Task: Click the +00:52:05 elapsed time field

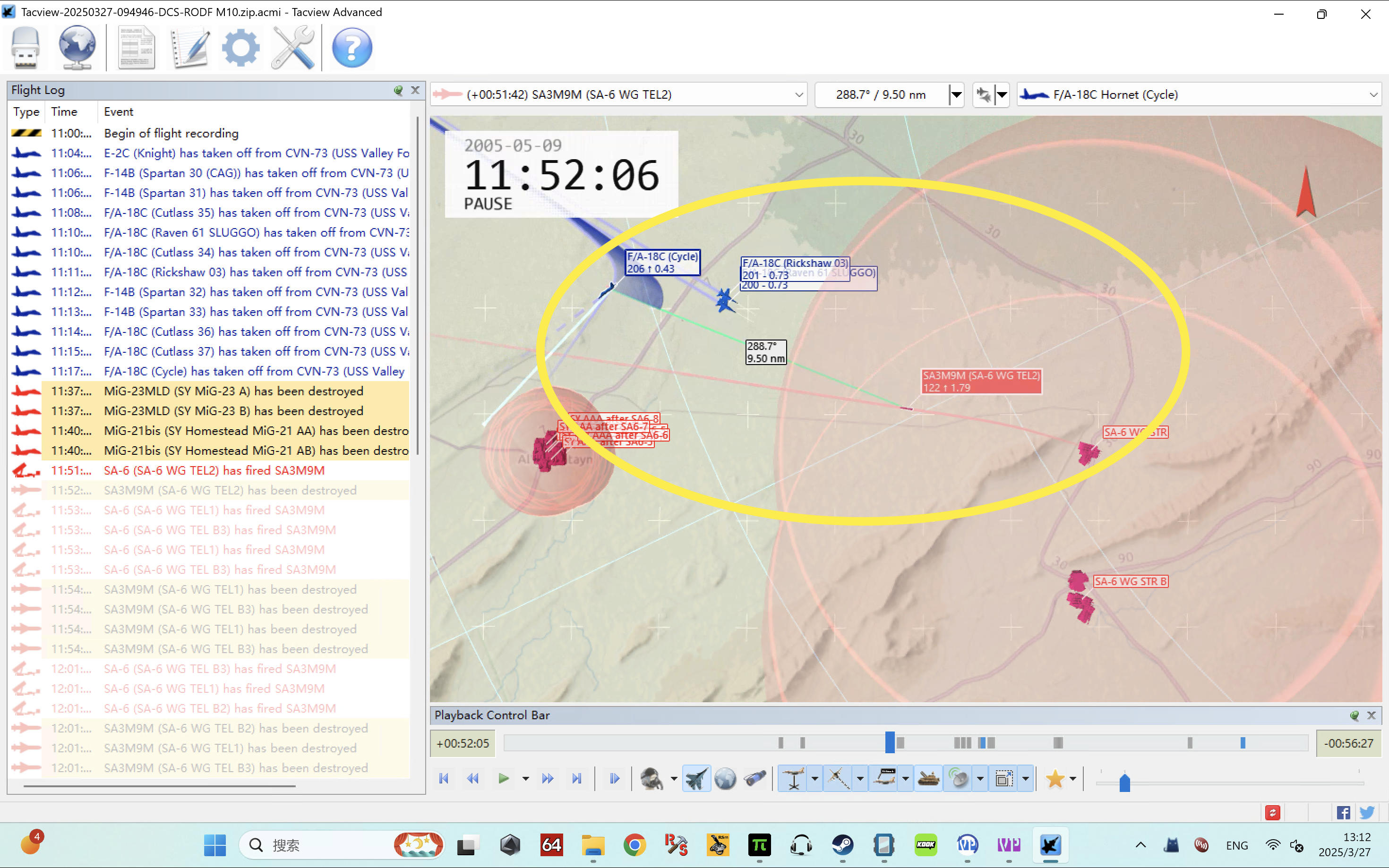Action: click(462, 743)
